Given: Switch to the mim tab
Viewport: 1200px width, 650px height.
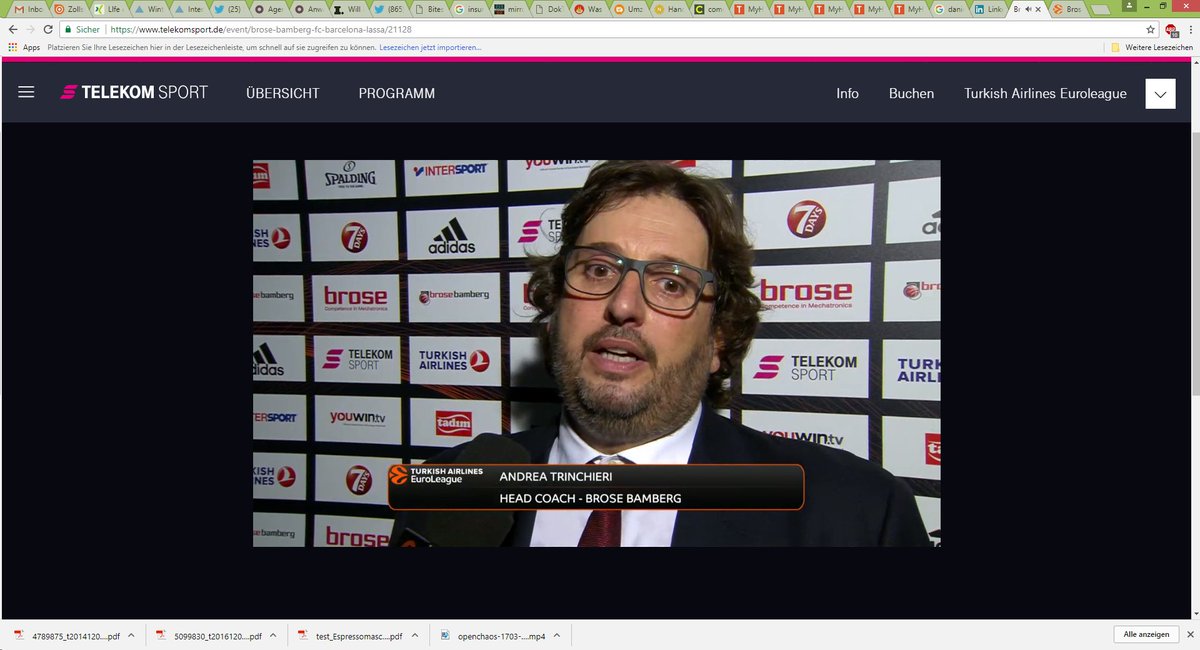Looking at the screenshot, I should pyautogui.click(x=510, y=9).
